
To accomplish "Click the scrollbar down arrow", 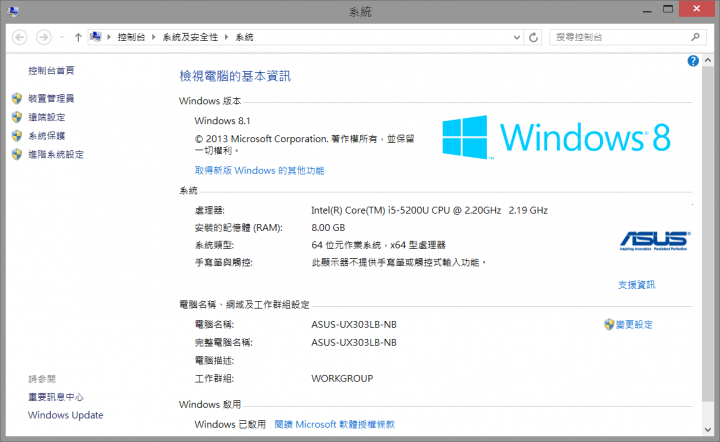I will tap(708, 430).
